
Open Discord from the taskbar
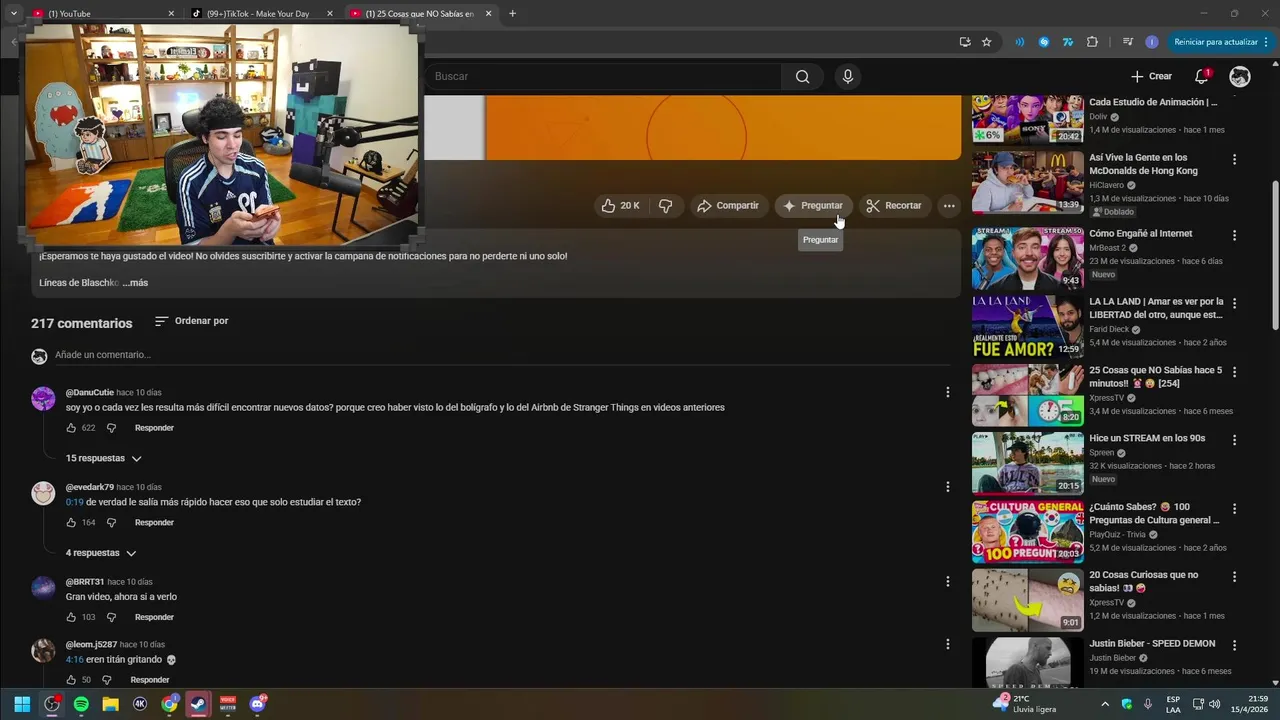pos(258,704)
